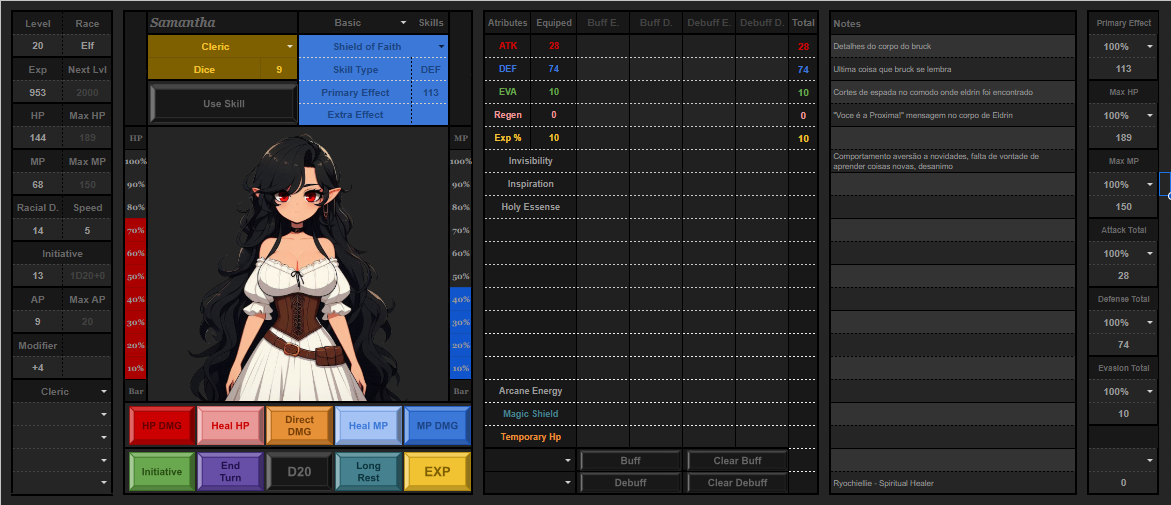Click the DEF equipped value 74

click(x=553, y=69)
